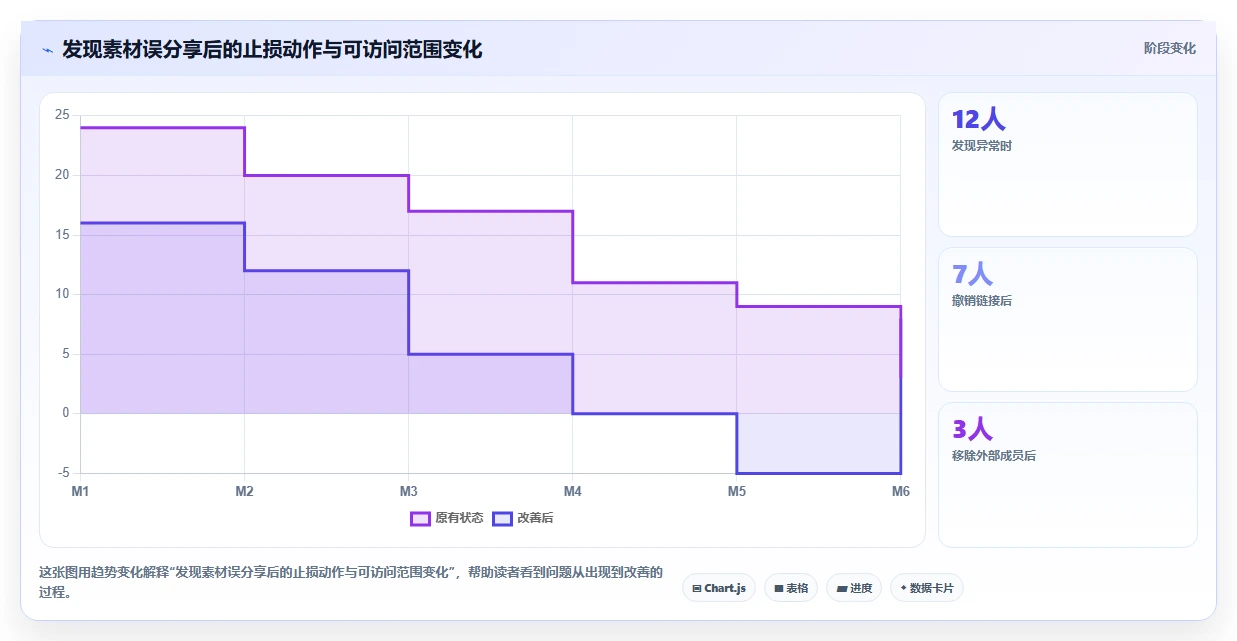Click the icon inside the 数据卡片 chip
The width and height of the screenshot is (1237, 641).
903,588
